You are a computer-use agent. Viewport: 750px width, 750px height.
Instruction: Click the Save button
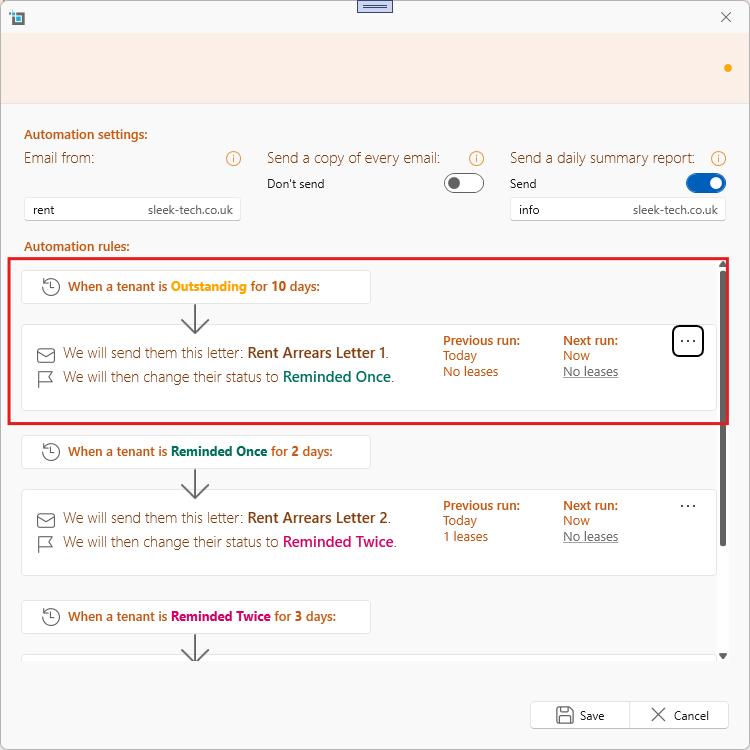click(580, 716)
